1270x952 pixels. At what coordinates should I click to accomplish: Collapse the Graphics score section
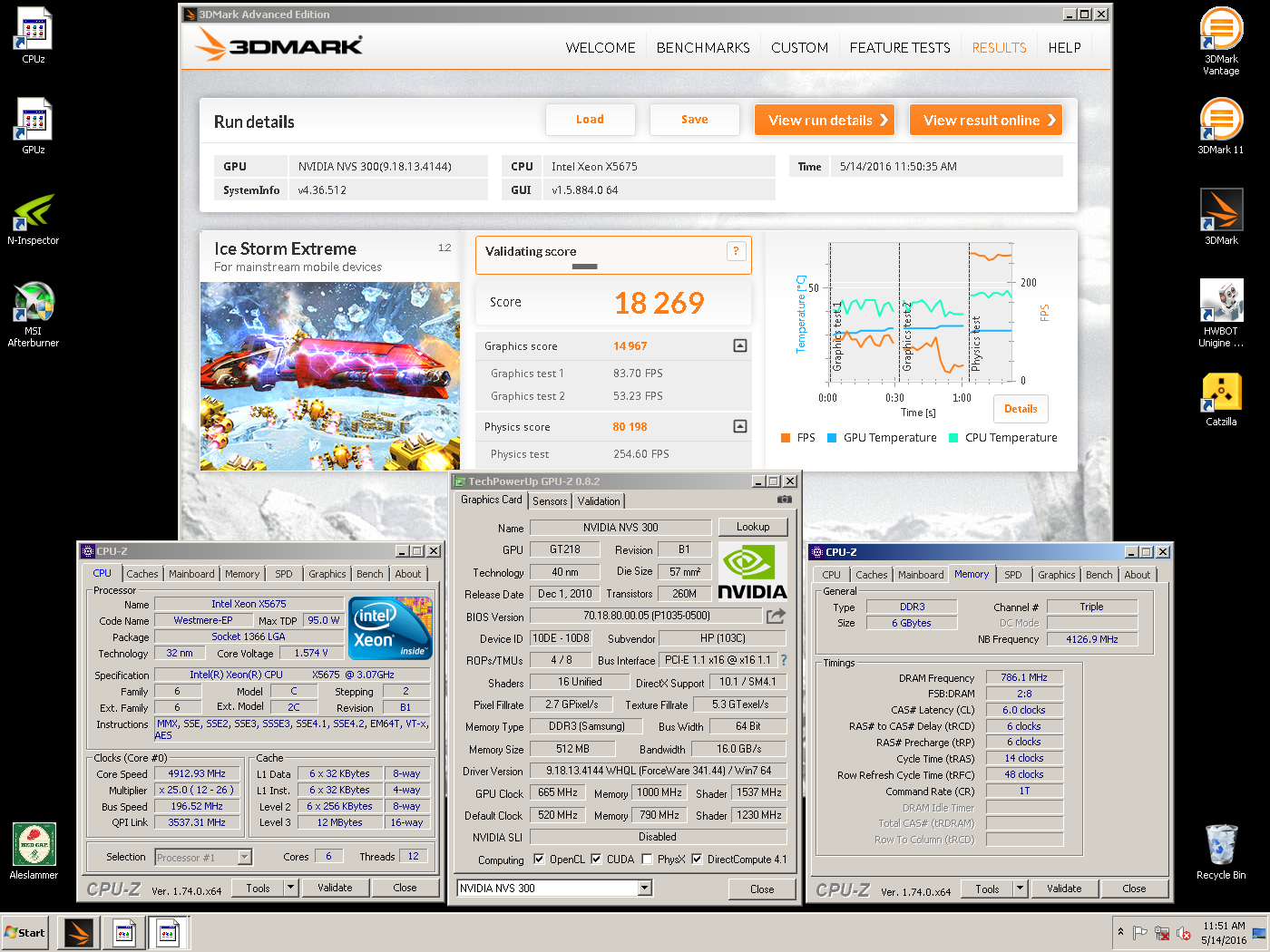pyautogui.click(x=740, y=345)
